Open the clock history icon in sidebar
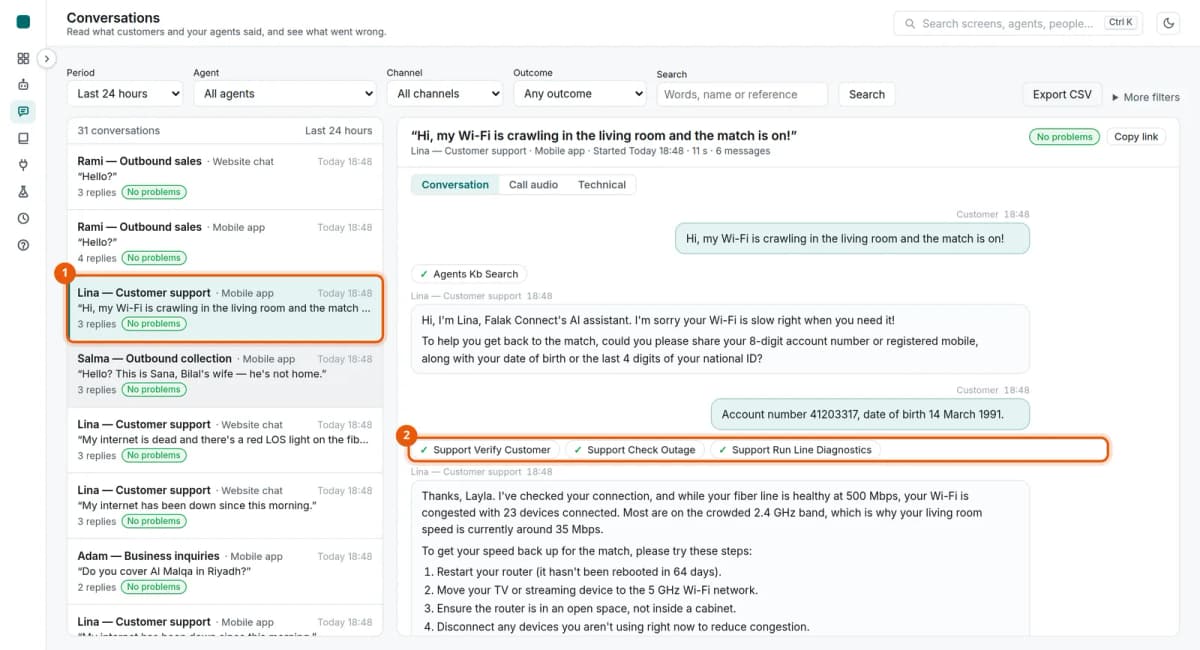 tap(23, 218)
